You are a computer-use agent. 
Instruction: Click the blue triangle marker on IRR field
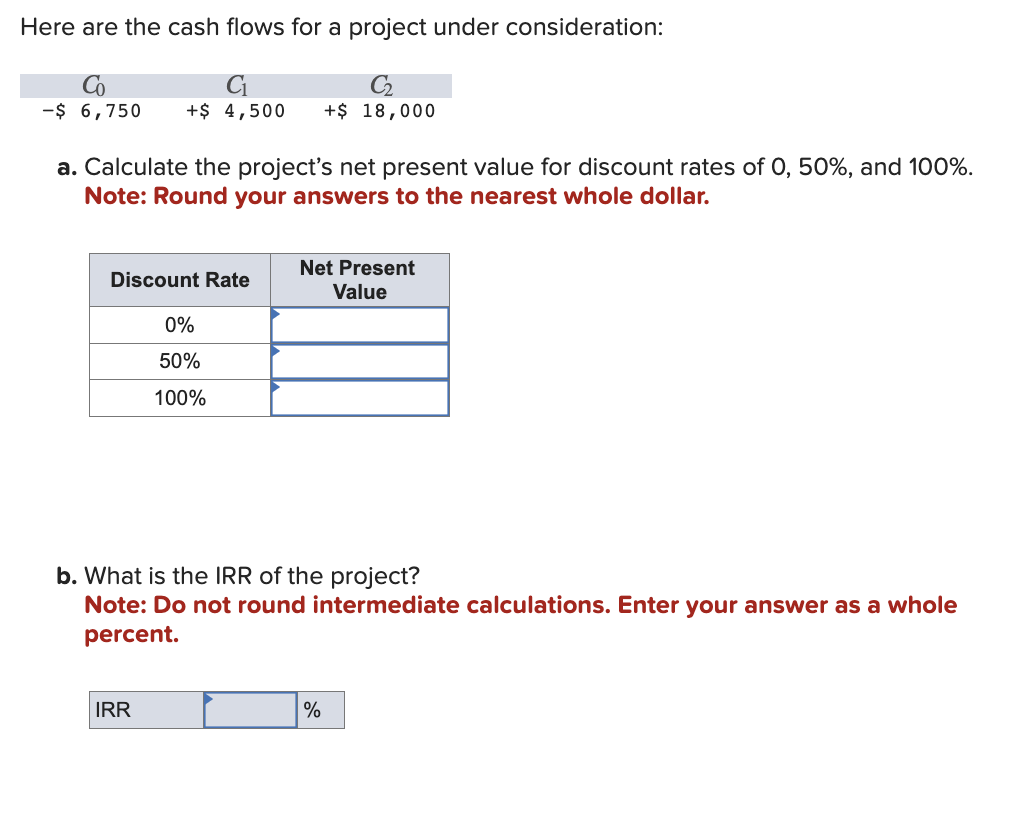[209, 699]
